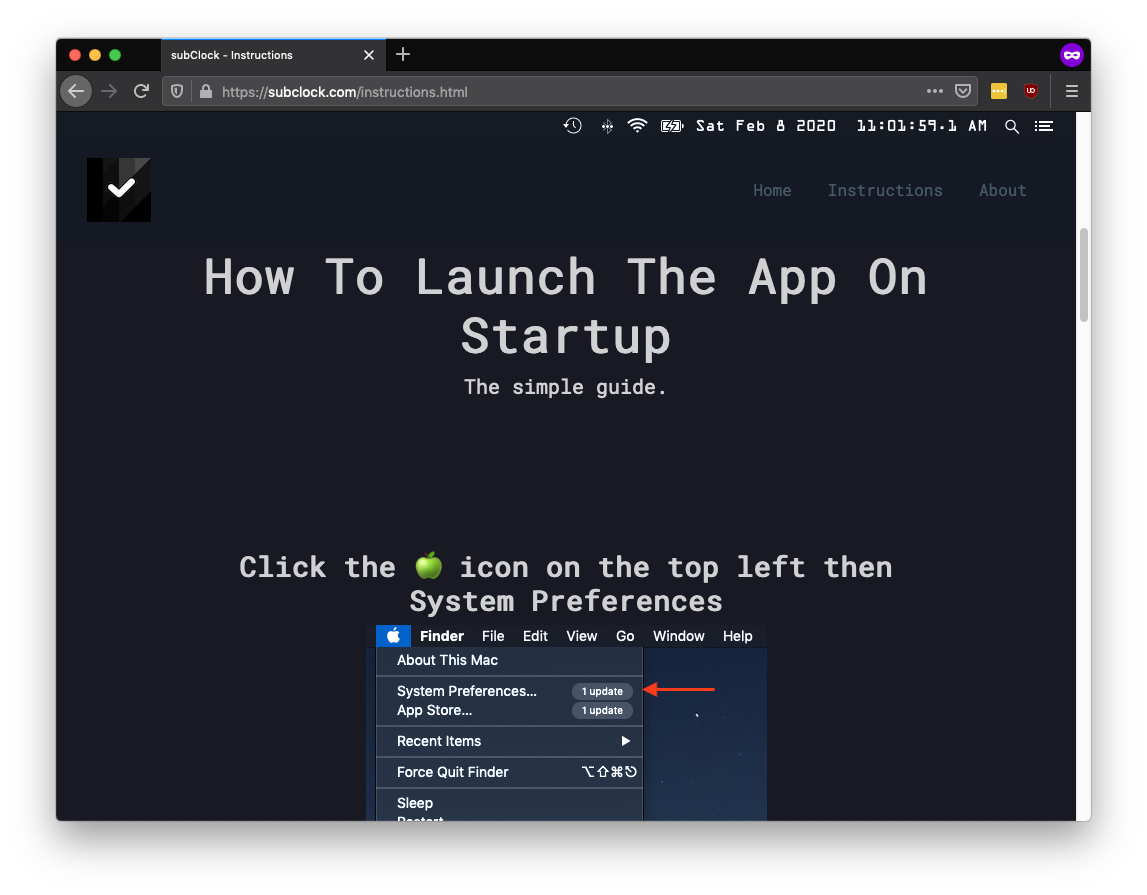Viewport: 1147px width, 895px height.
Task: Open the Firefox hamburger menu
Action: pyautogui.click(x=1072, y=91)
